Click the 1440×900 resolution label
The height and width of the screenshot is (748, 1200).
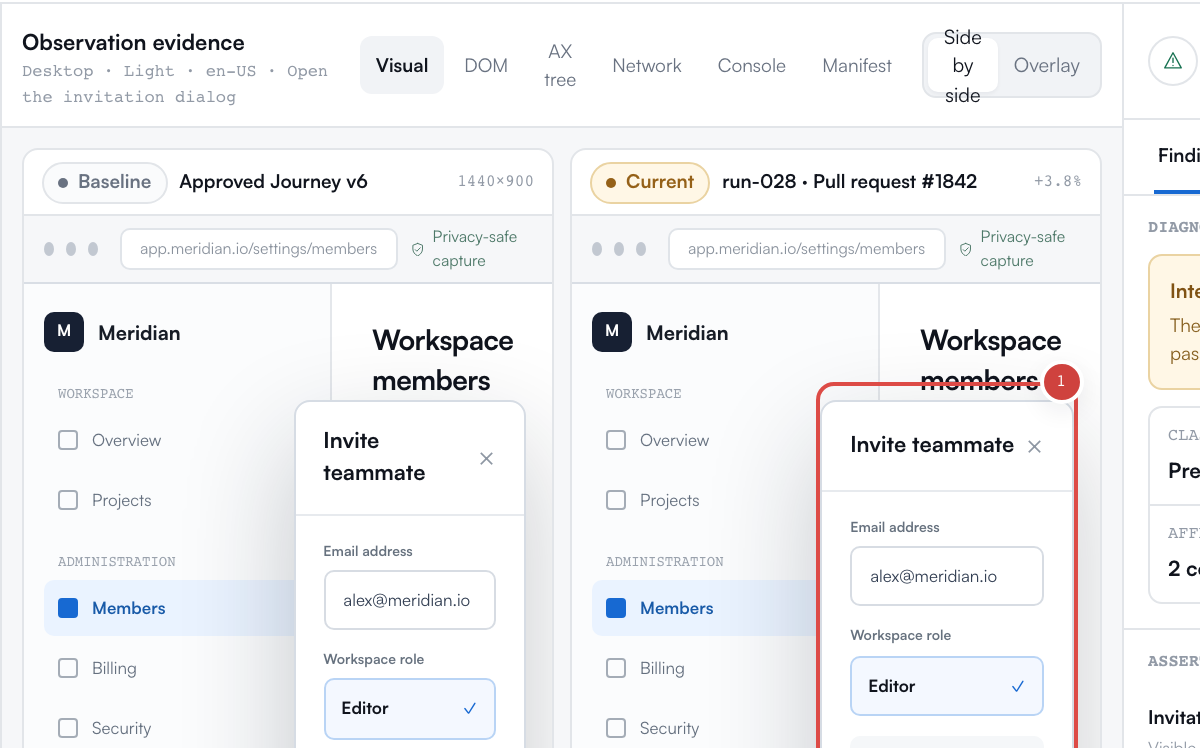tap(496, 182)
